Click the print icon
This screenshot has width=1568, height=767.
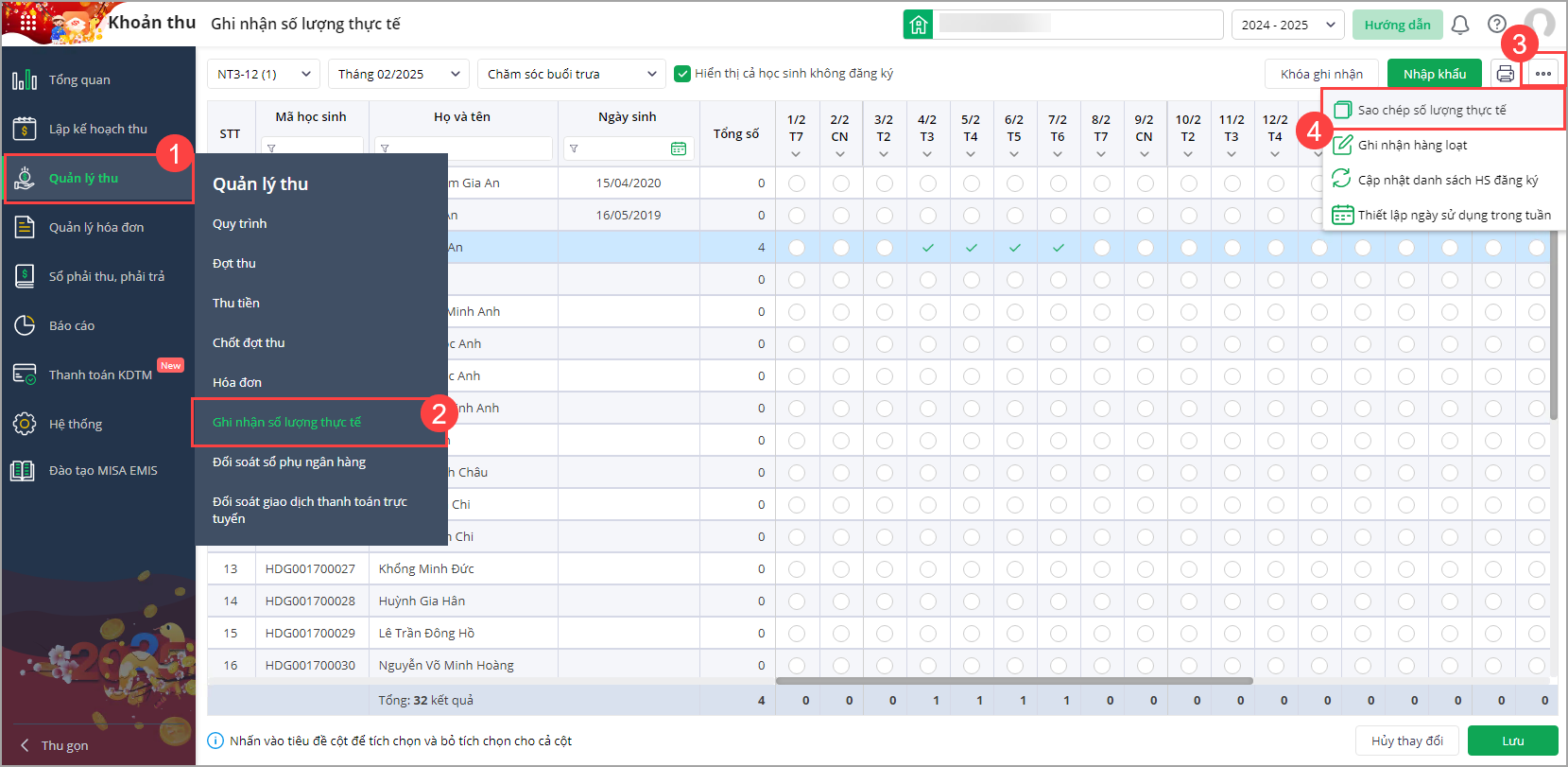[1506, 74]
